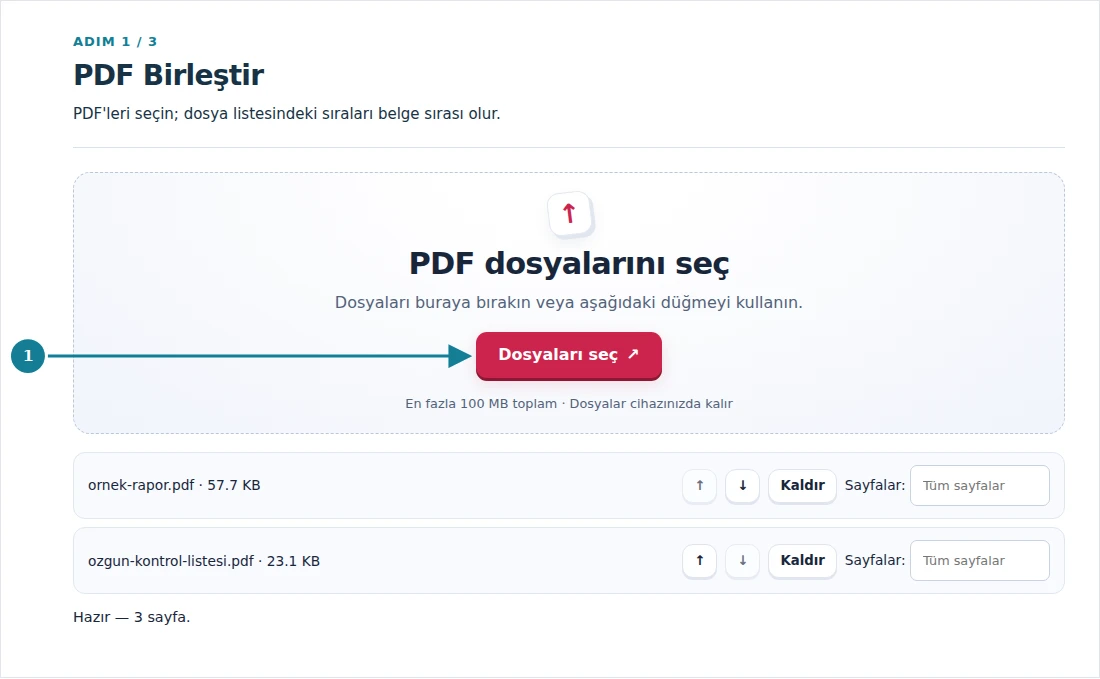Remove ornek-rapor.pdf using Kaldır
Image resolution: width=1100 pixels, height=679 pixels.
(803, 485)
